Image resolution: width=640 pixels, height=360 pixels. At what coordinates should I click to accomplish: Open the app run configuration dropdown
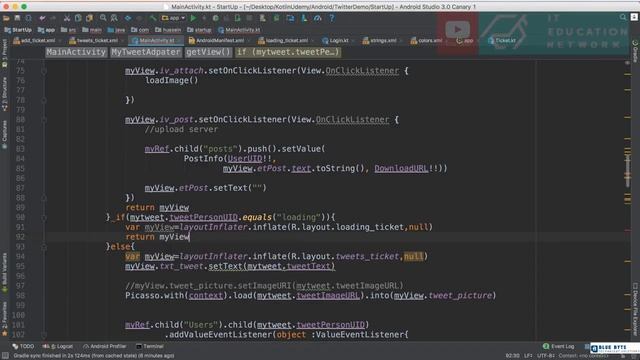click(x=173, y=18)
